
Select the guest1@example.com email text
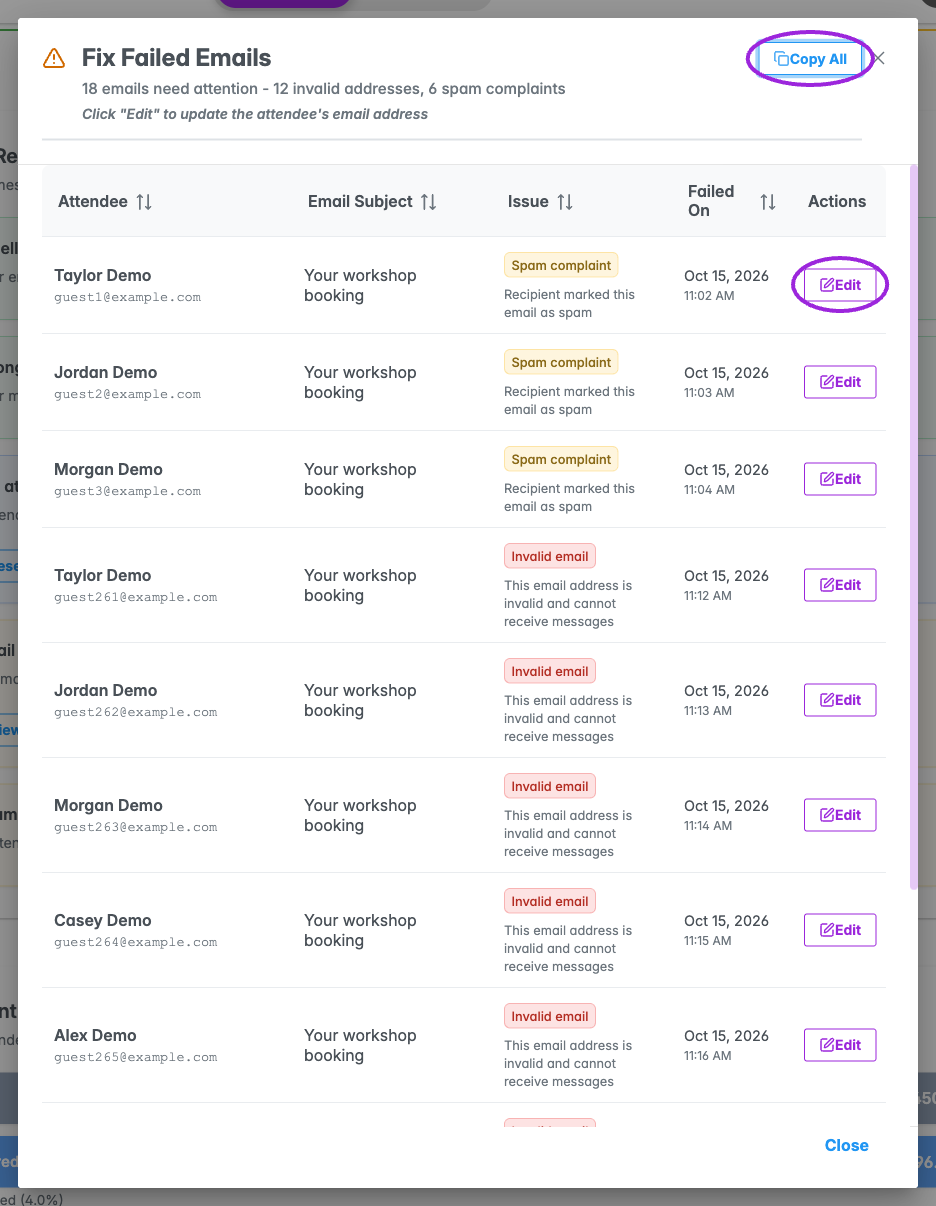pos(127,297)
